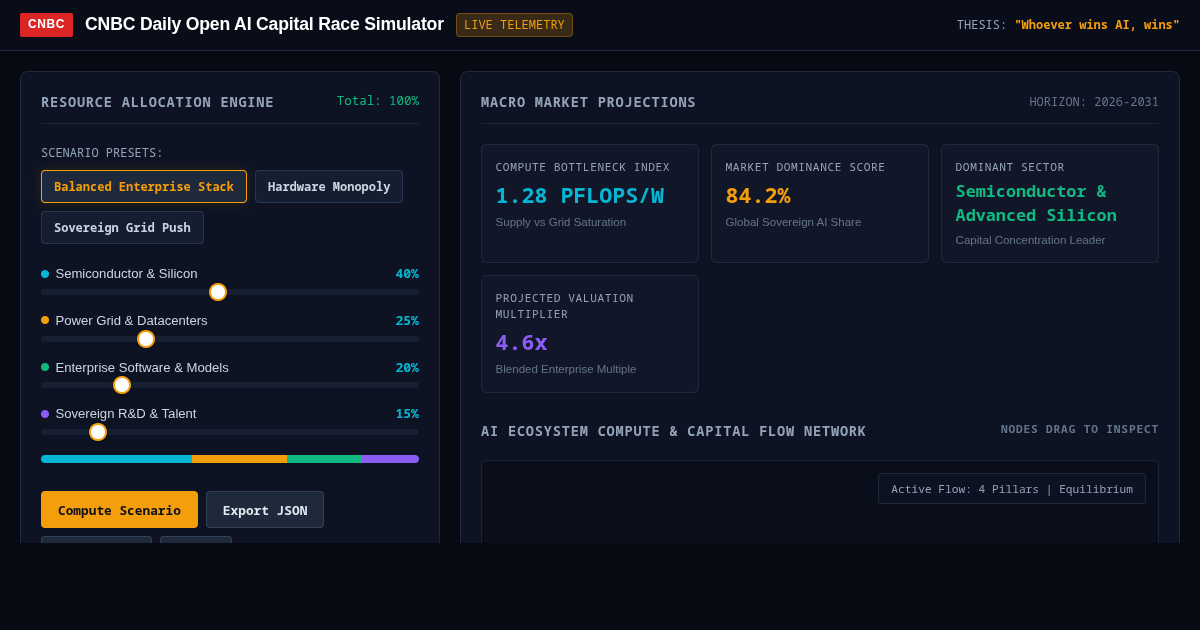Click the LIVE TELEMETRY badge
The image size is (1200, 630).
pyautogui.click(x=514, y=25)
